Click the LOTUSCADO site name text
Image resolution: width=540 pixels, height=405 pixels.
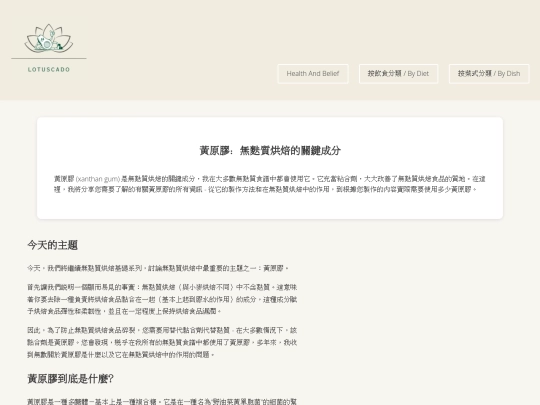[49, 70]
